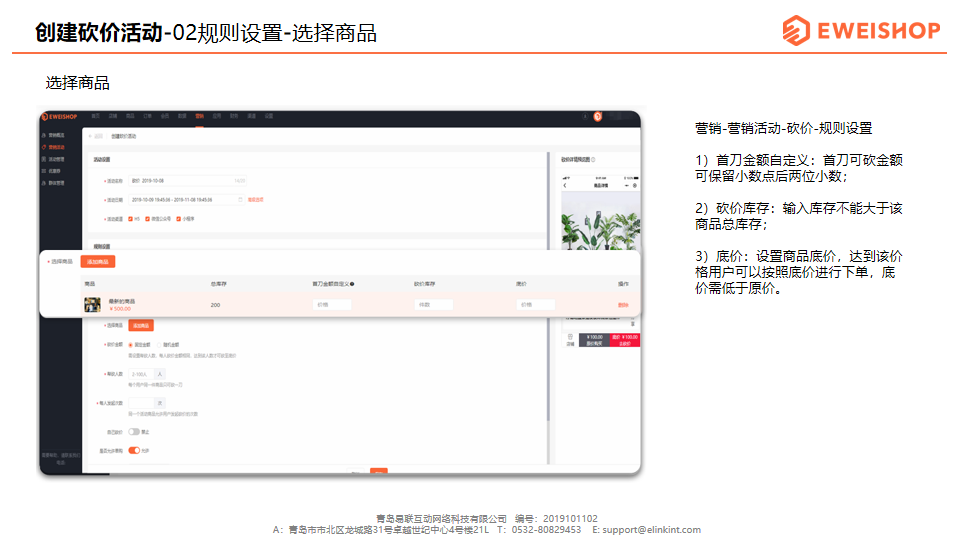Screen dimensions: 960x540
Task: Click the third sidebar item's icon
Action: pyautogui.click(x=44, y=159)
